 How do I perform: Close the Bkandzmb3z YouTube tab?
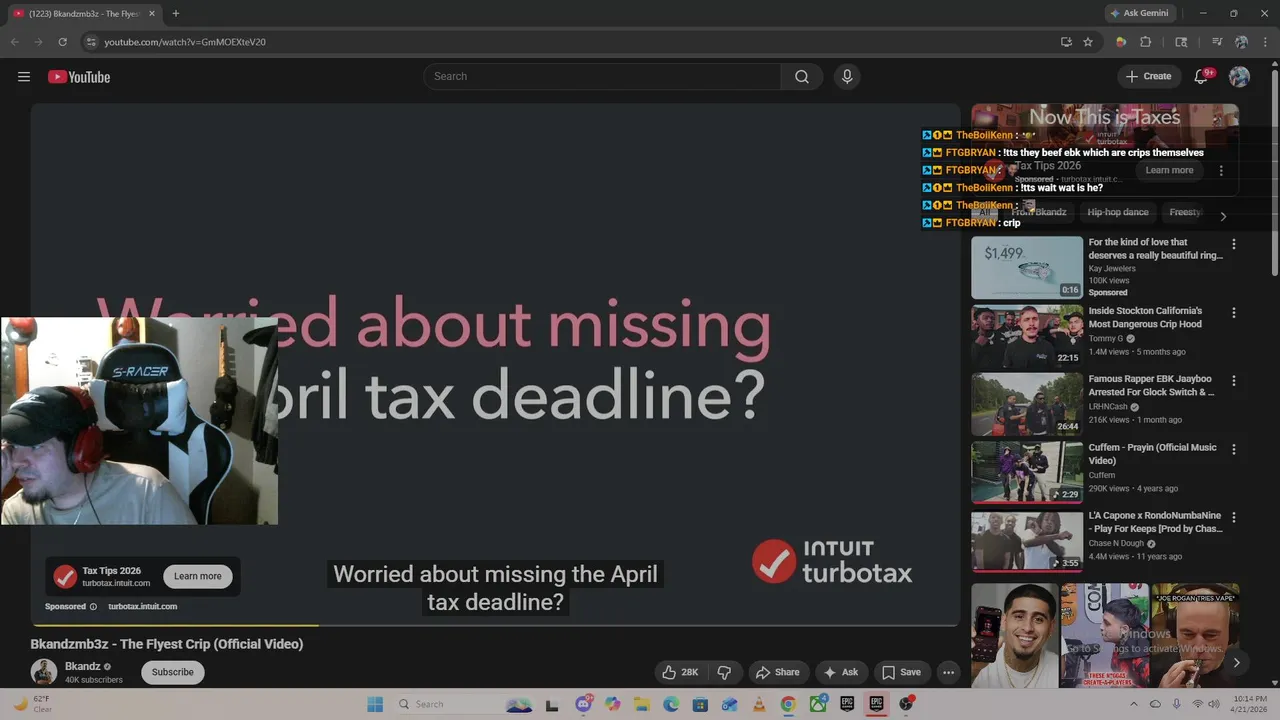tap(152, 14)
